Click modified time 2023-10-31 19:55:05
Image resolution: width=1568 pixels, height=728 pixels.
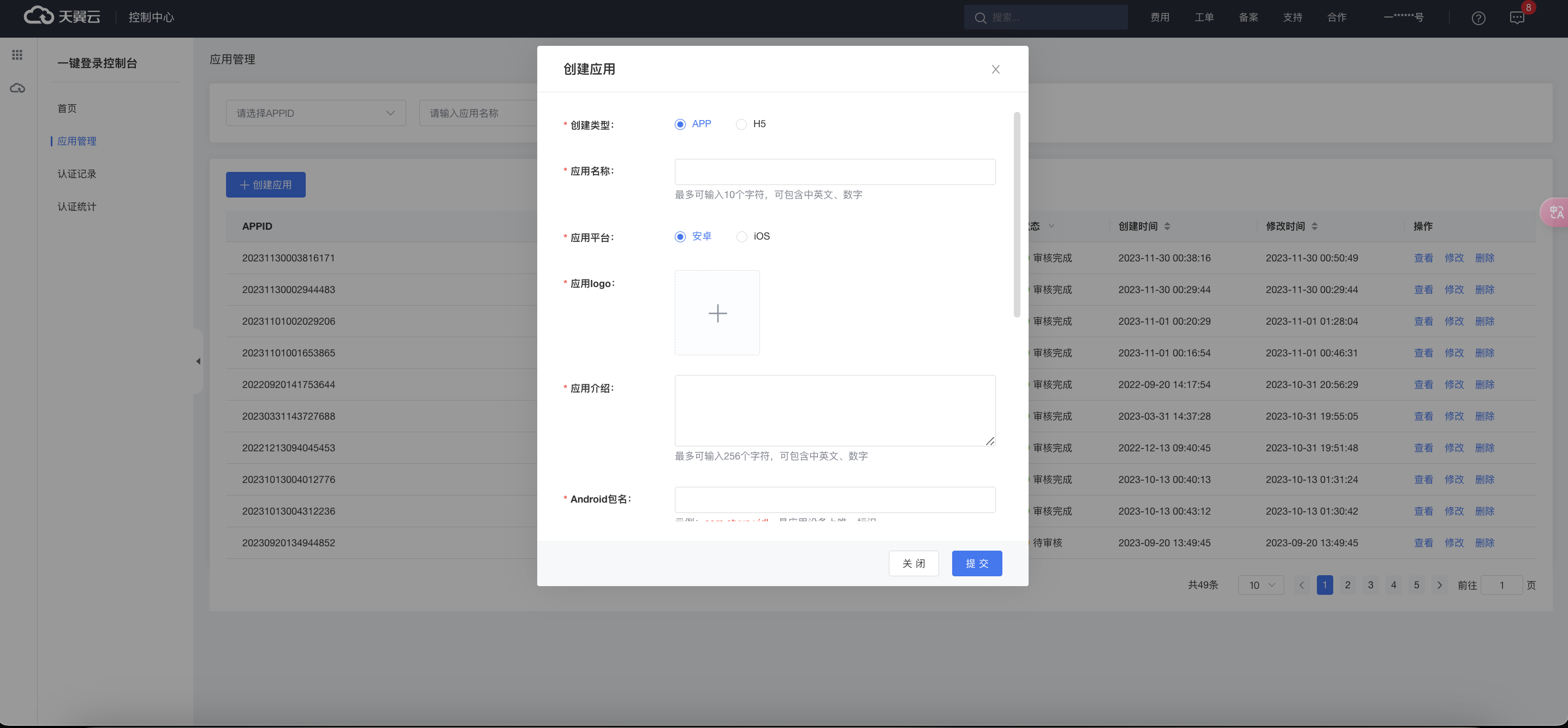(x=1312, y=416)
